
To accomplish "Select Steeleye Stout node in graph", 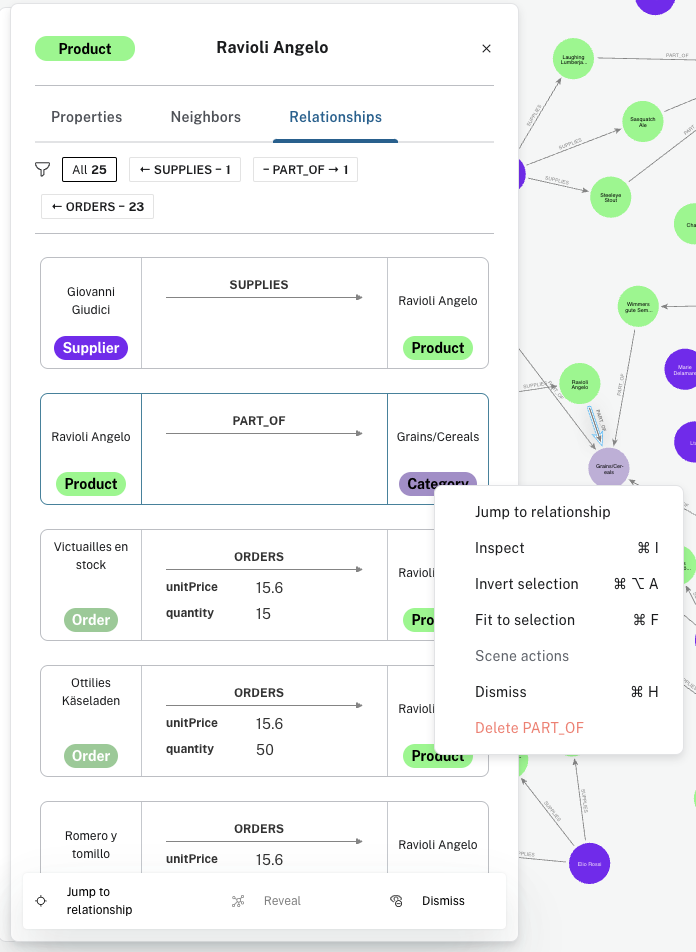I will click(x=610, y=197).
